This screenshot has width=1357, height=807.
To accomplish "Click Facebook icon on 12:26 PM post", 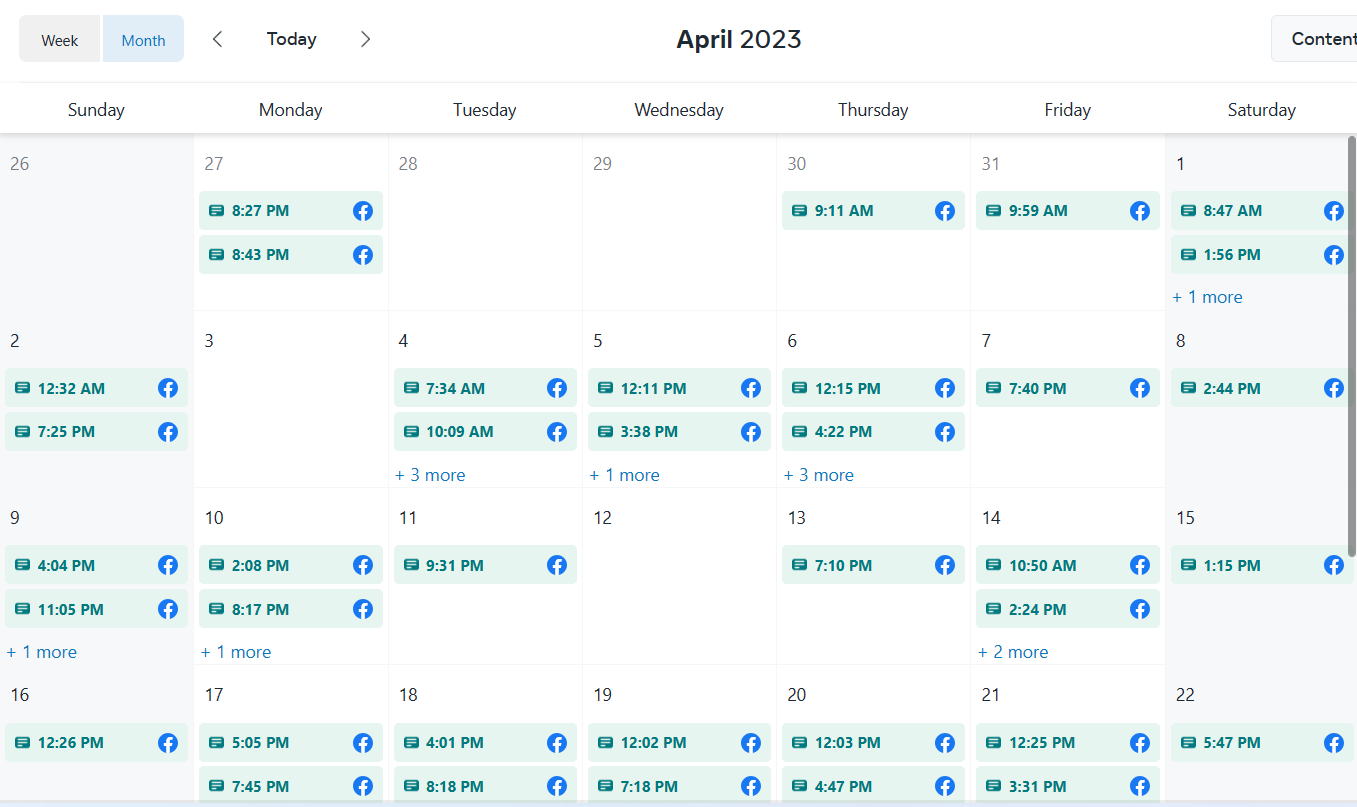I will click(x=168, y=743).
